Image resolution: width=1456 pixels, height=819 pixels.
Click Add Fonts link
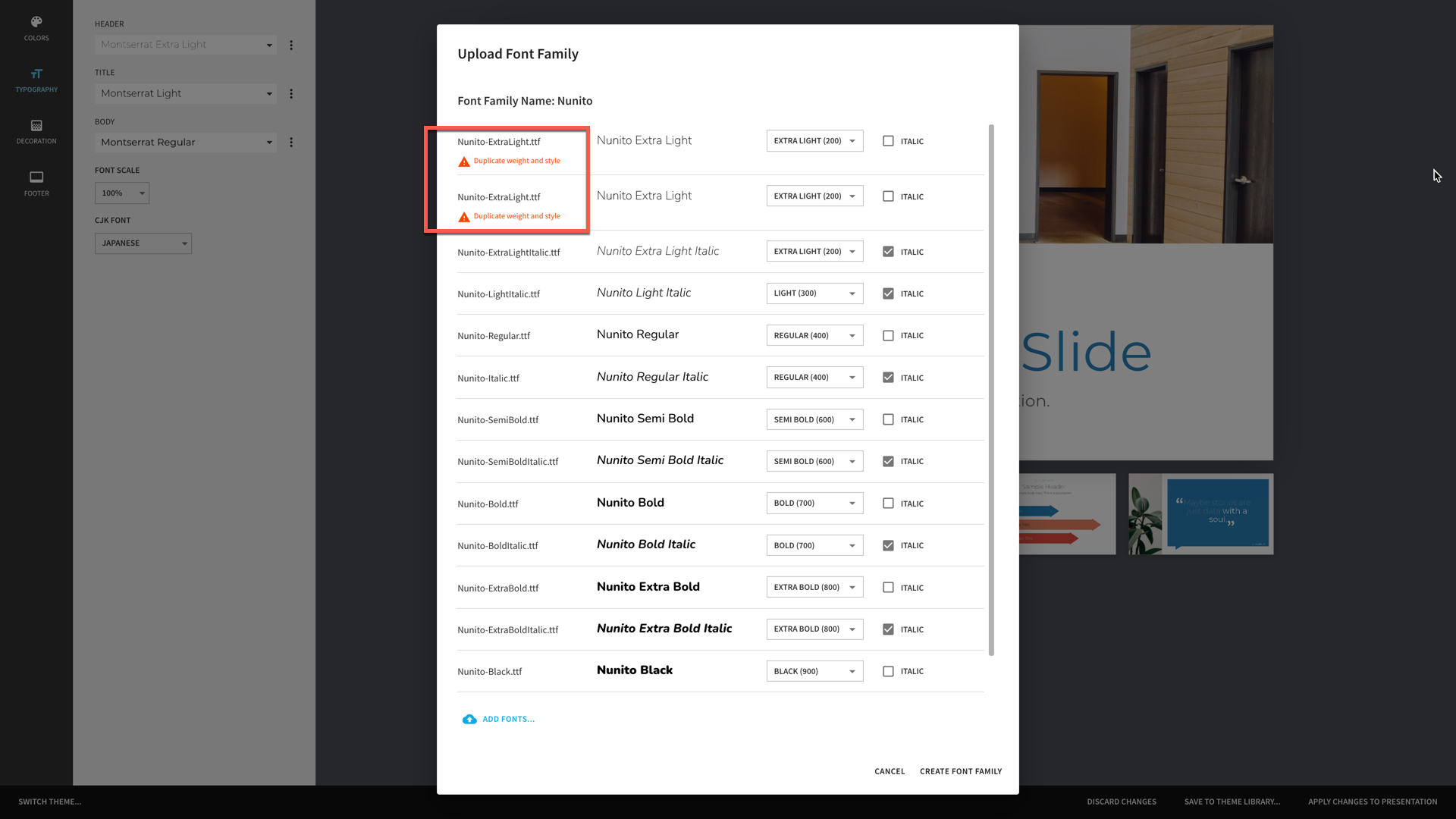click(x=508, y=719)
